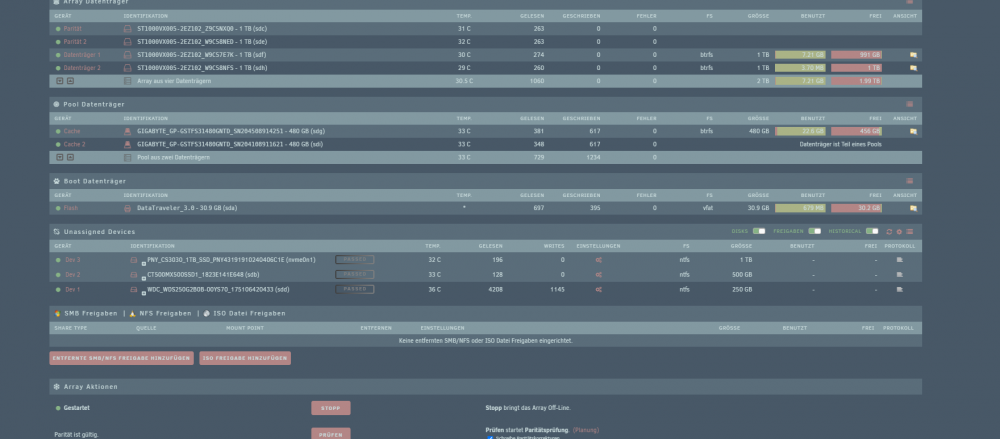
Task: Toggle the DISKS switch in Unassigned Devices
Action: 759,231
